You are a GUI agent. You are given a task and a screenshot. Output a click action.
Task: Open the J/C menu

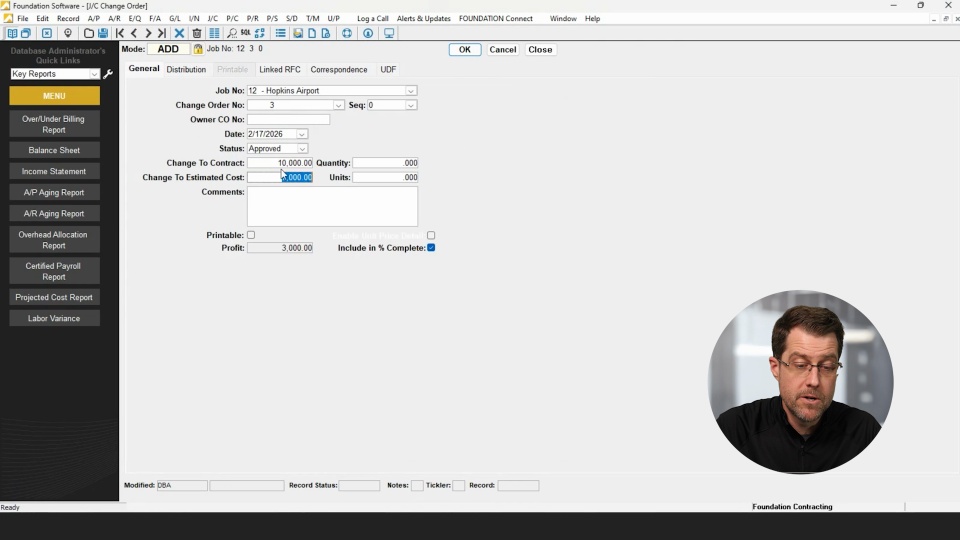[213, 19]
